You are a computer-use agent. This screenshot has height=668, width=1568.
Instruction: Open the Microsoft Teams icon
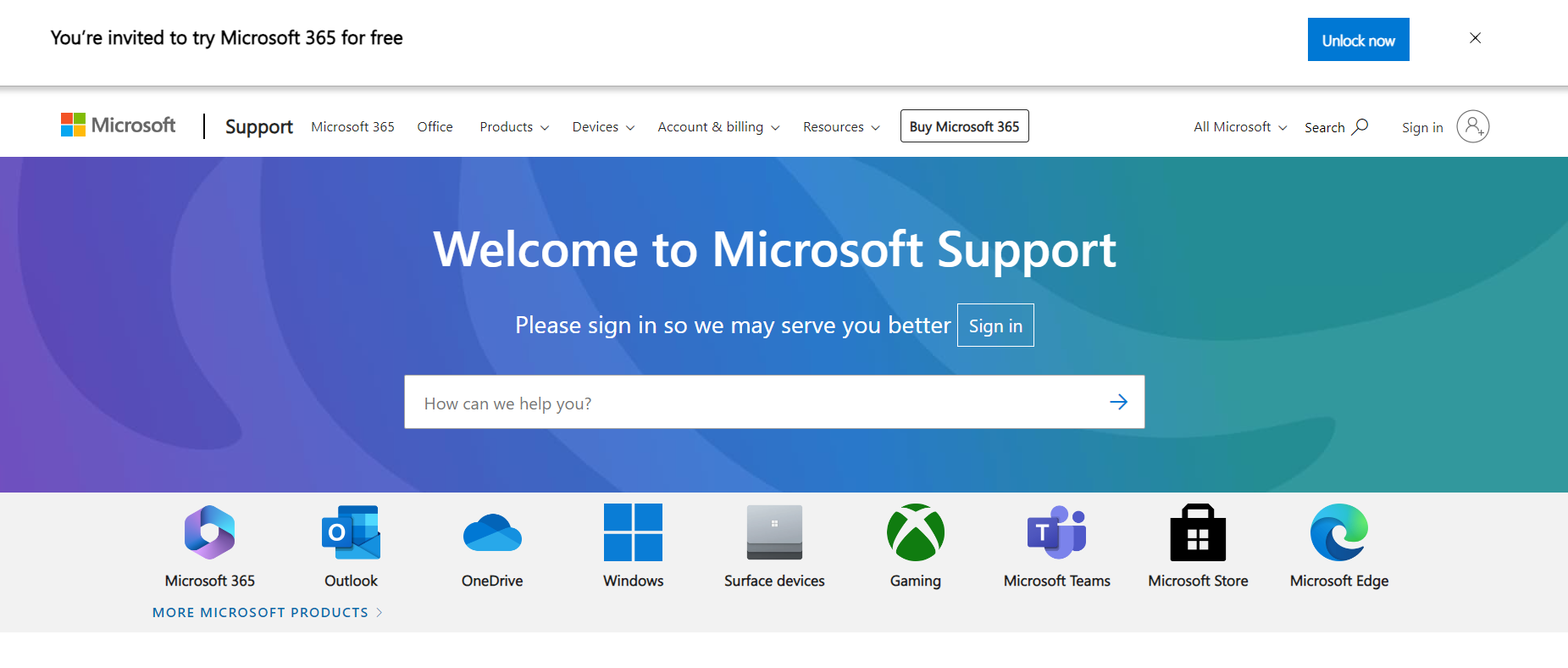pos(1056,532)
